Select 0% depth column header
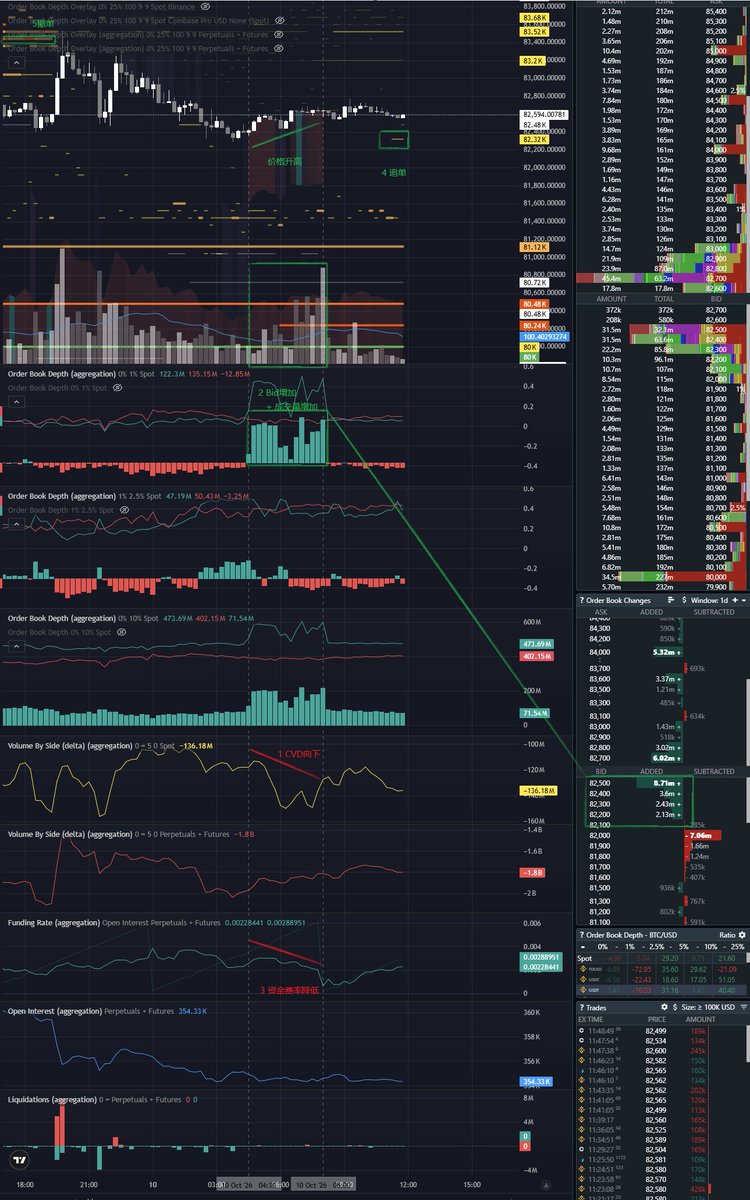The image size is (750, 1200). pos(603,946)
